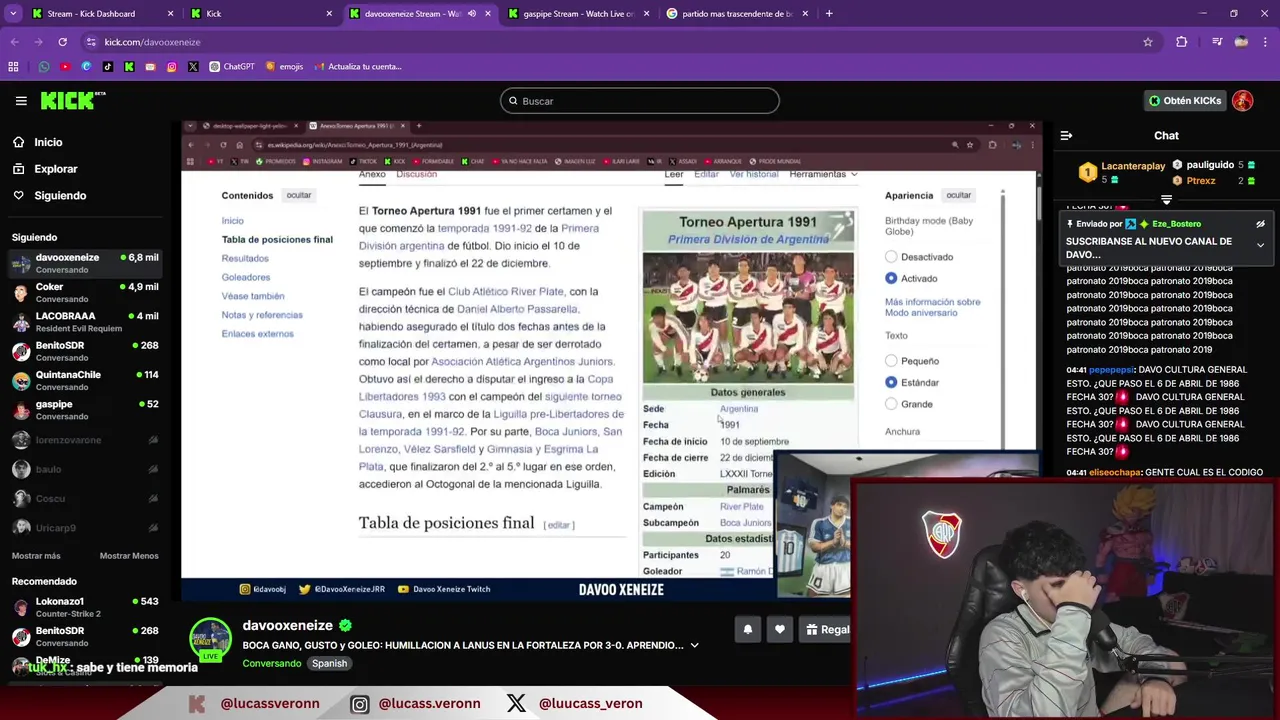Open offline channel Coscu in sidebar

[85, 499]
